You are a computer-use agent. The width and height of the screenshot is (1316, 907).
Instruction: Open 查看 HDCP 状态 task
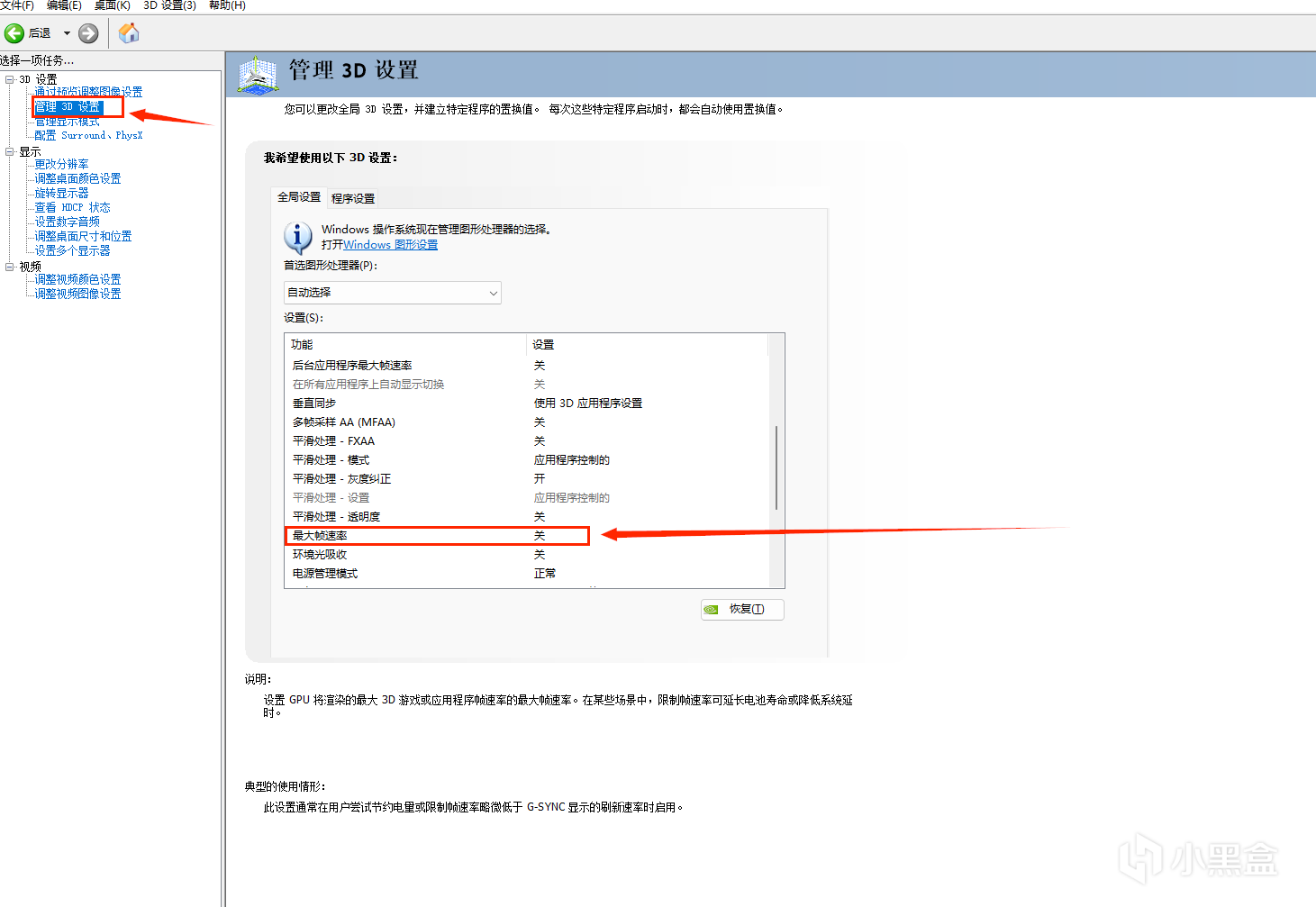click(72, 207)
